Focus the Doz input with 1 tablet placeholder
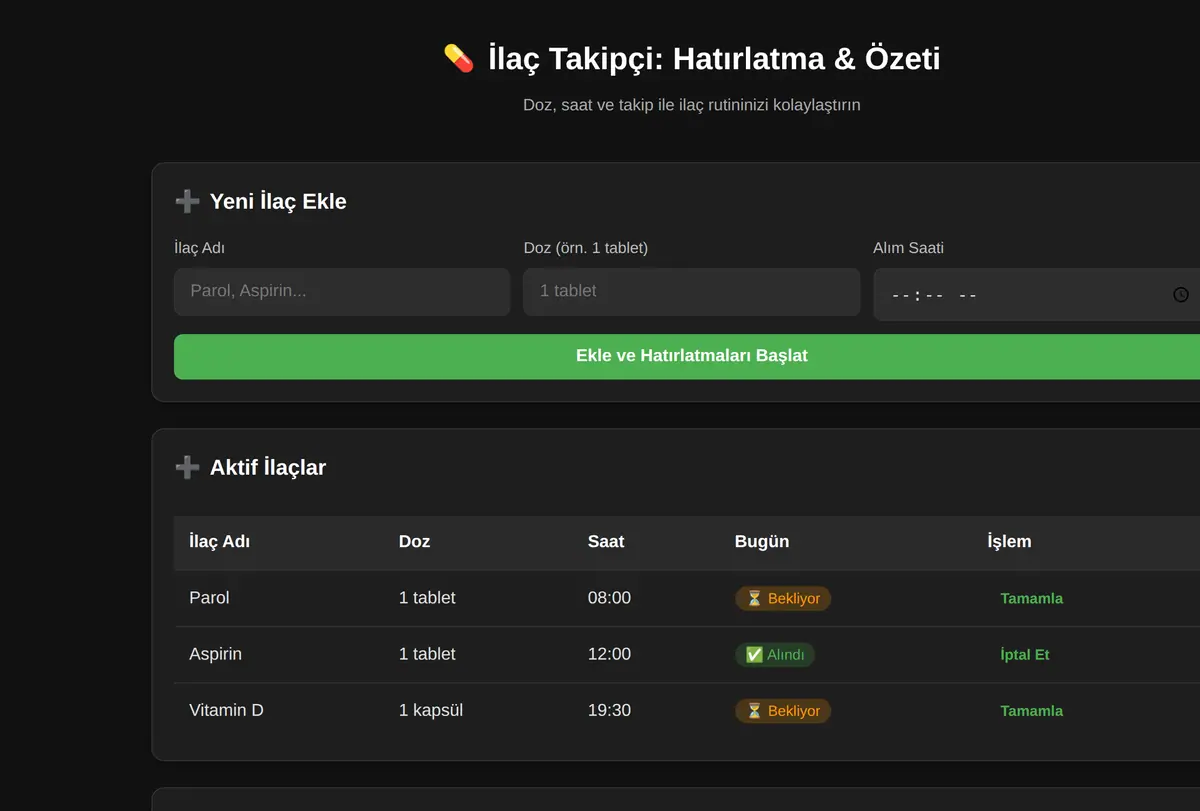The image size is (1200, 811). coord(692,291)
